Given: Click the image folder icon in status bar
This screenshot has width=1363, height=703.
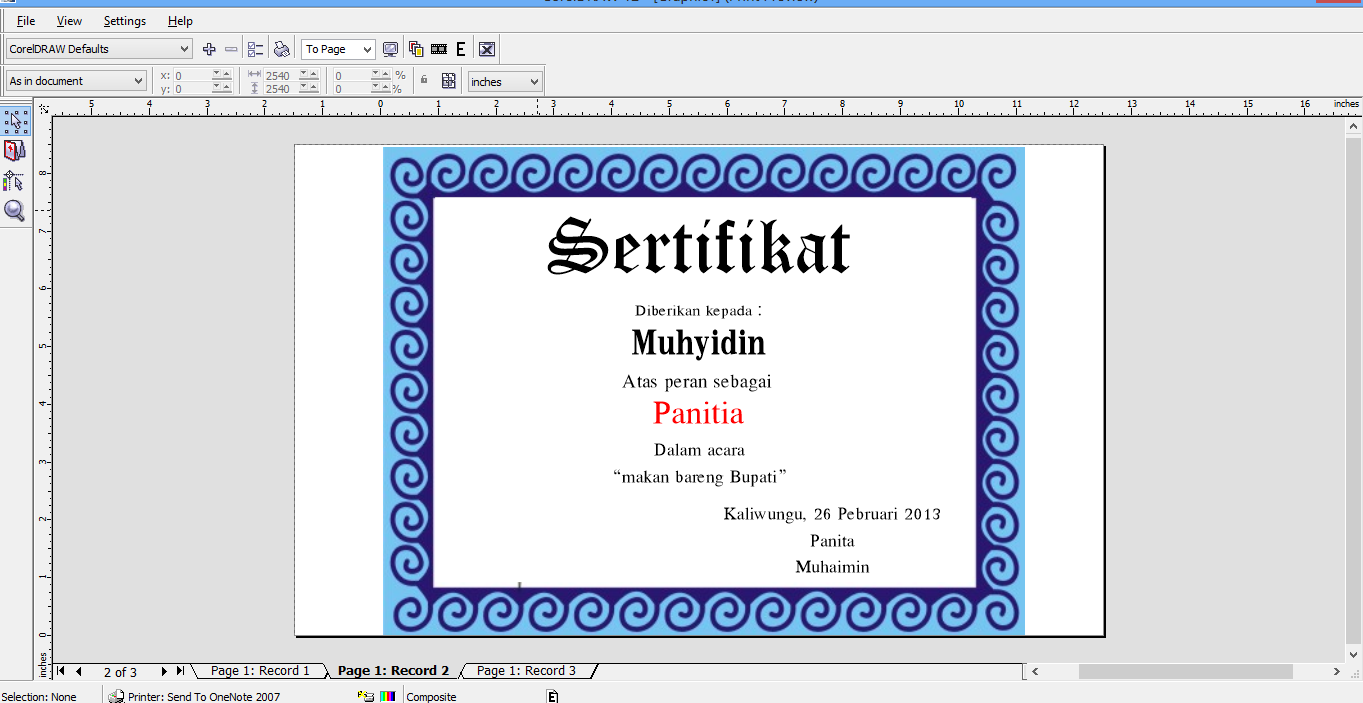Looking at the screenshot, I should 366,696.
